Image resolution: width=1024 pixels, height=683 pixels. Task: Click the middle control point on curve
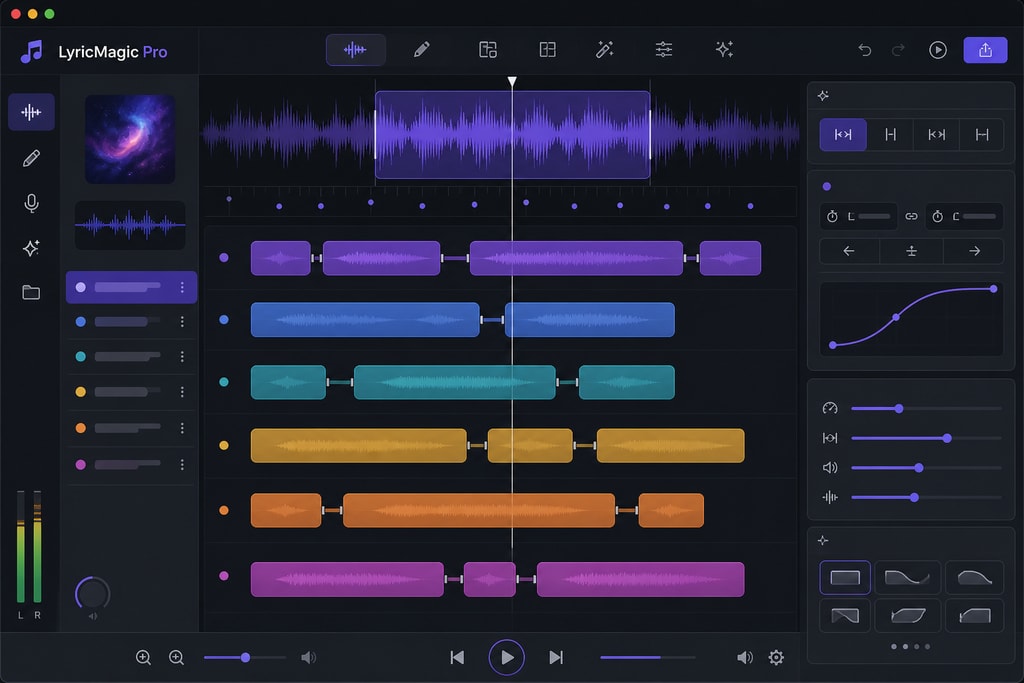pos(896,317)
